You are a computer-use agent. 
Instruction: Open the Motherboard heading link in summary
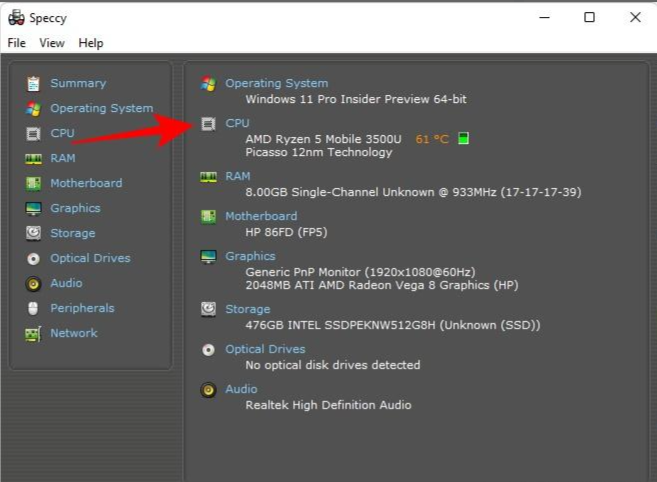pos(260,215)
